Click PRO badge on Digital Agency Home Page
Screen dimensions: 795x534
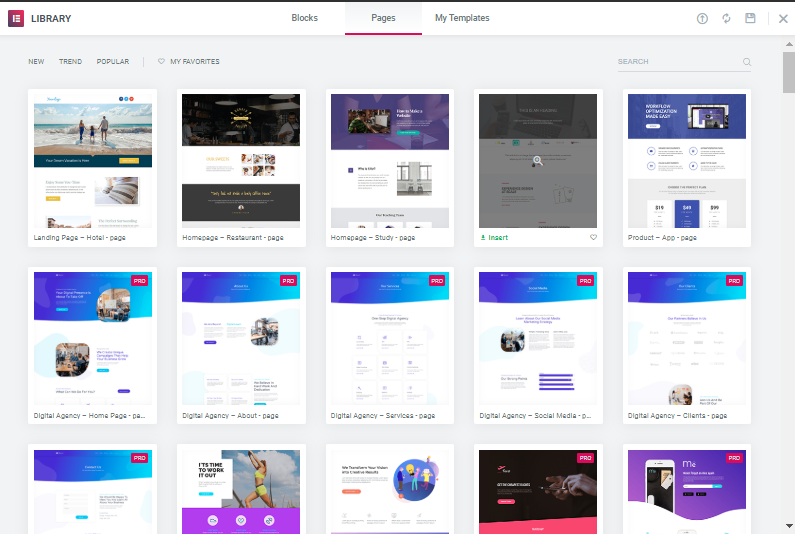pos(139,280)
